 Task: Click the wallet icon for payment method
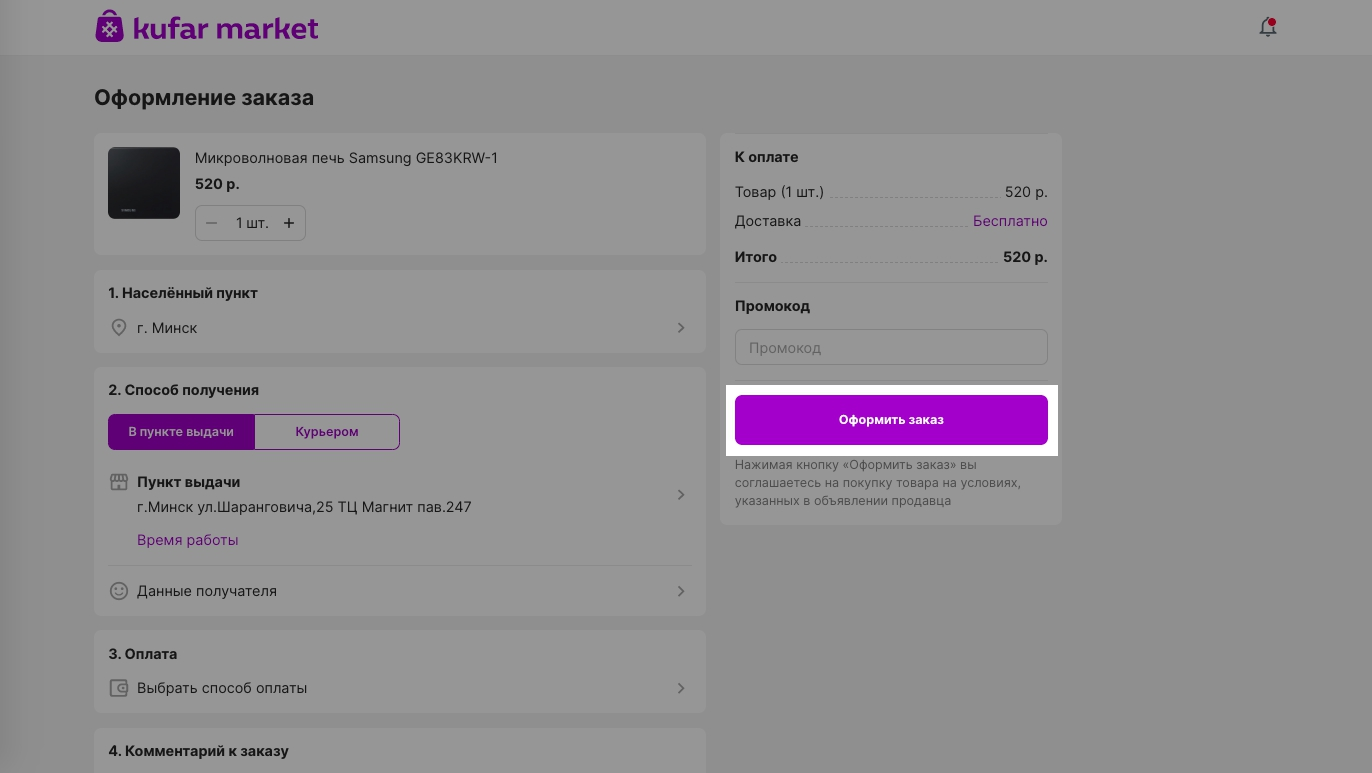click(x=118, y=688)
